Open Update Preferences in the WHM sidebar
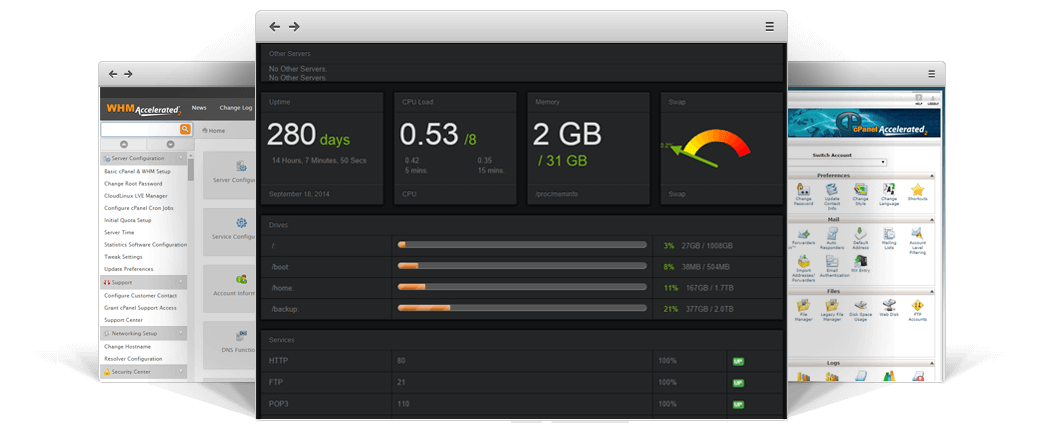Screen dimensions: 1040x433 click(129, 269)
